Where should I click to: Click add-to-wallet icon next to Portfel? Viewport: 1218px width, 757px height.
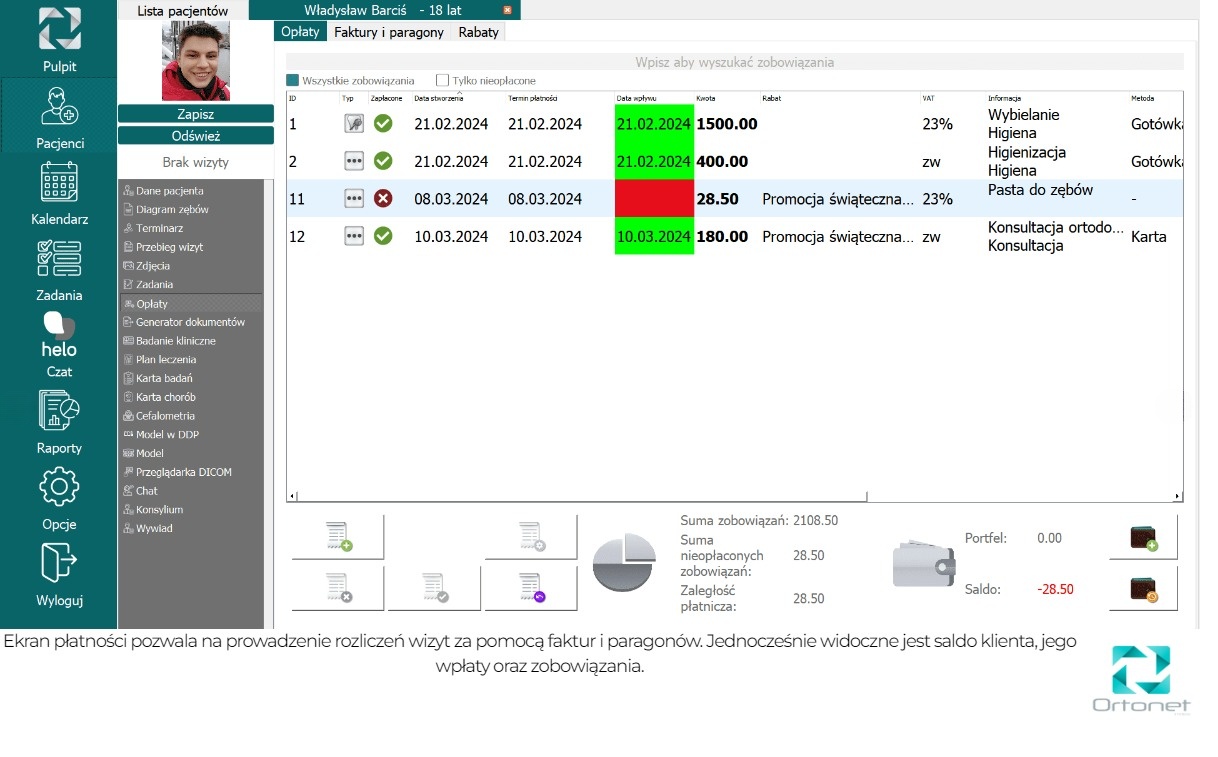point(1143,538)
